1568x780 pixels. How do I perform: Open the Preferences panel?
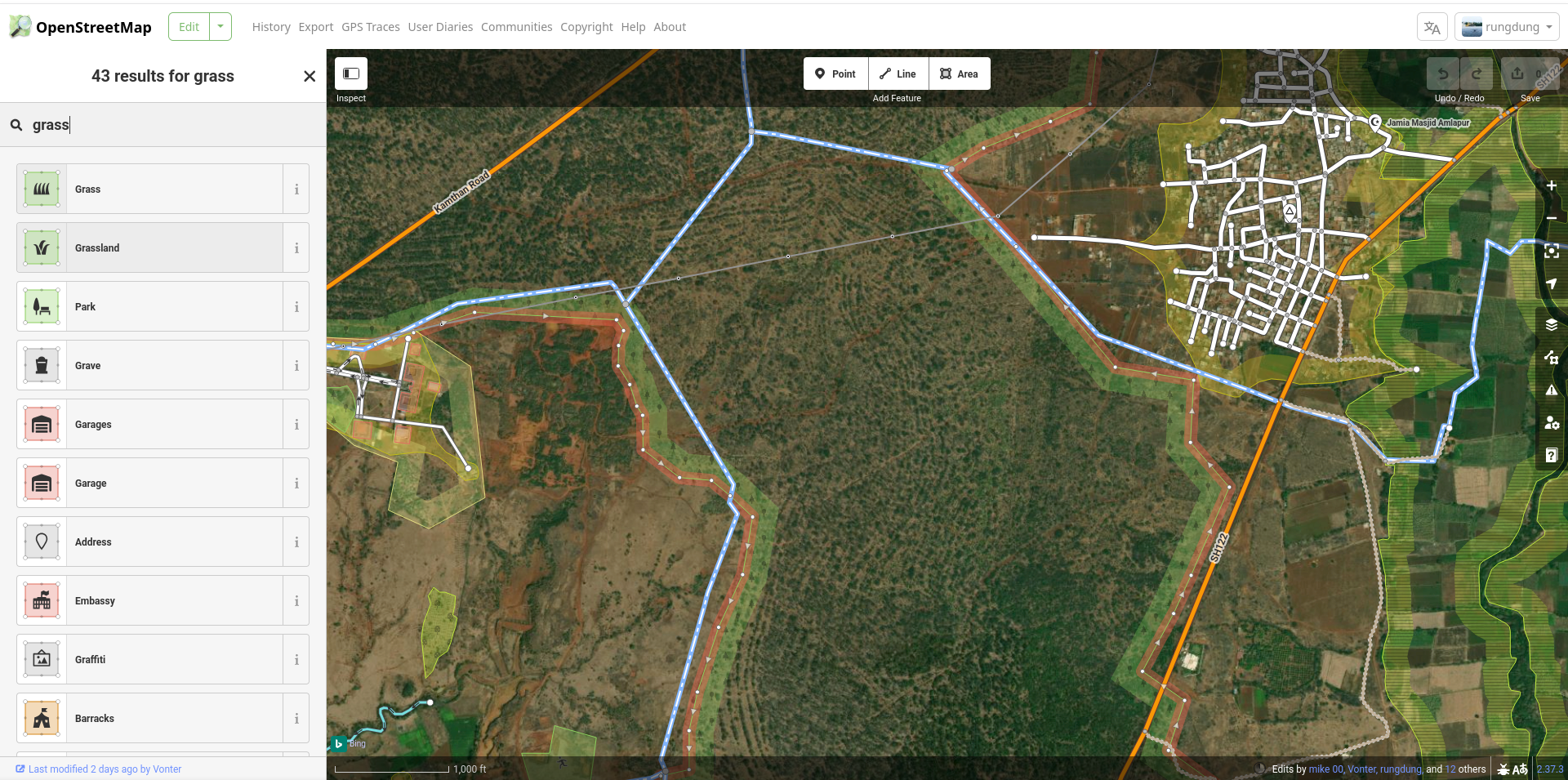click(x=1551, y=423)
